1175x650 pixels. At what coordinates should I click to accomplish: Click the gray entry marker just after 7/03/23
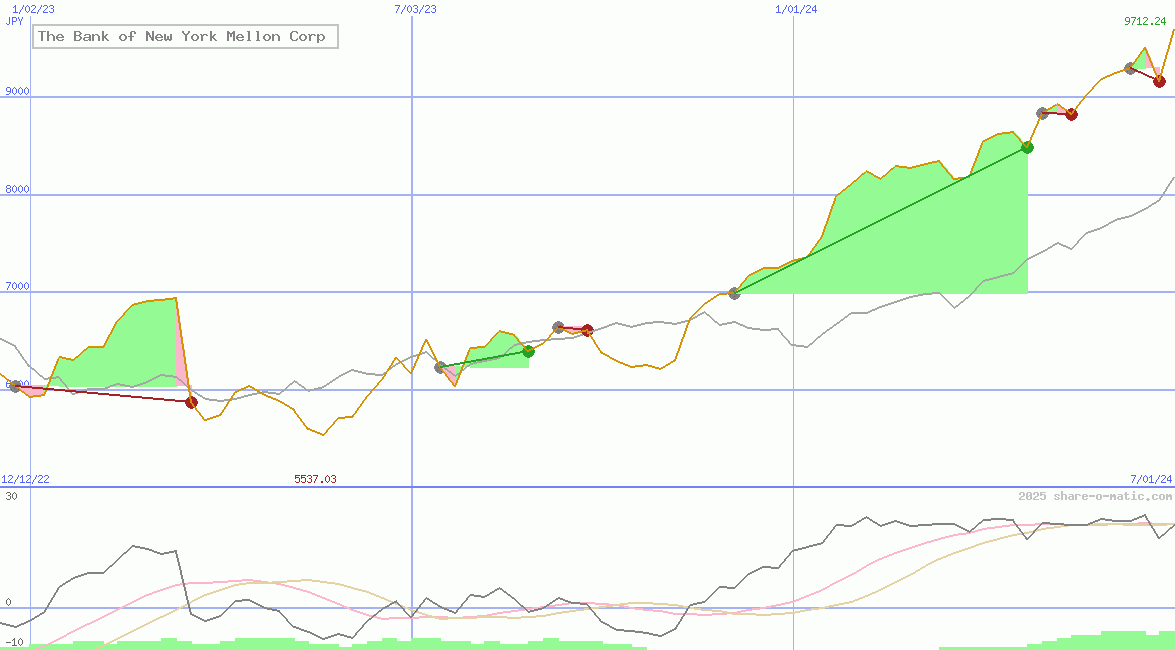[440, 367]
